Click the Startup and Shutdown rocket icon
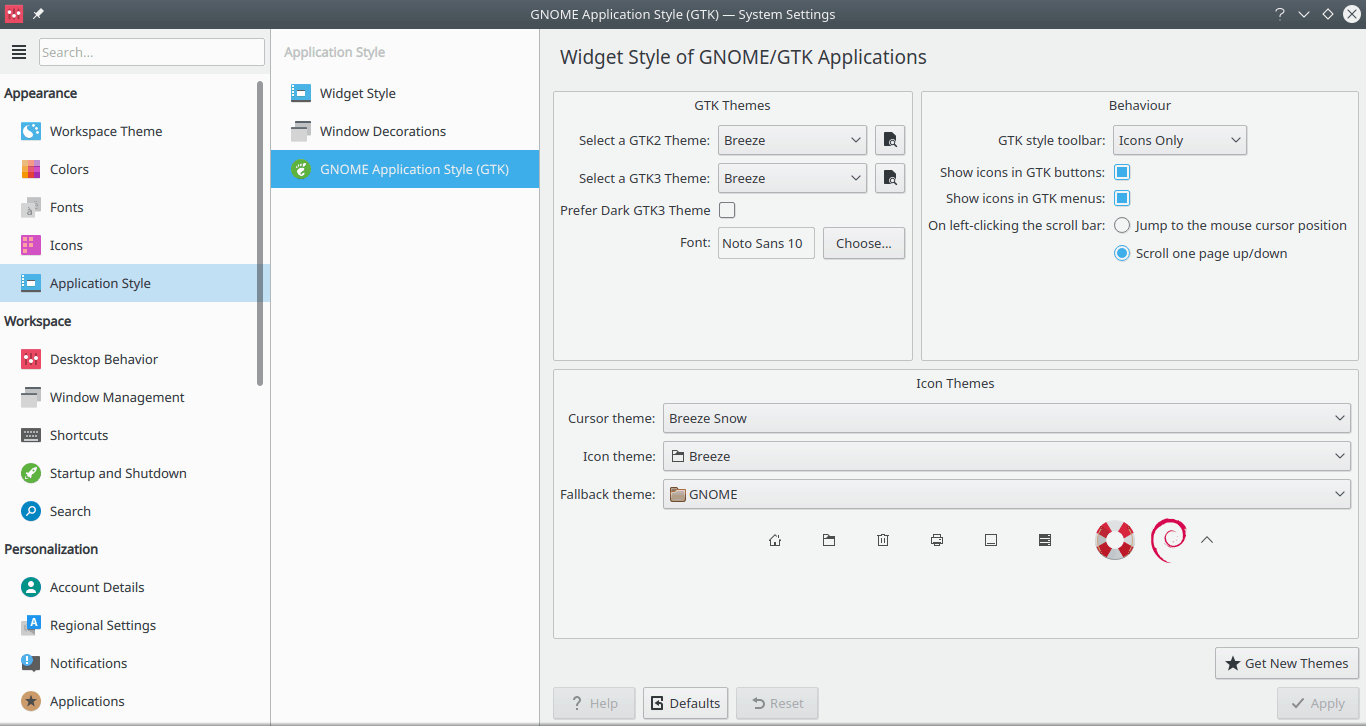The image size is (1366, 726). click(31, 473)
